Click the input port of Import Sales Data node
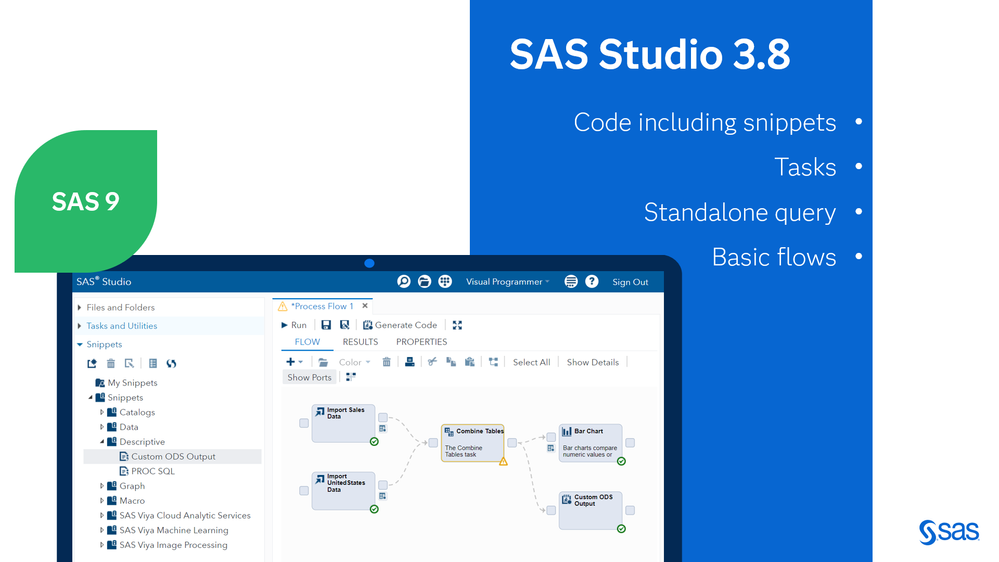999x562 pixels. 304,423
